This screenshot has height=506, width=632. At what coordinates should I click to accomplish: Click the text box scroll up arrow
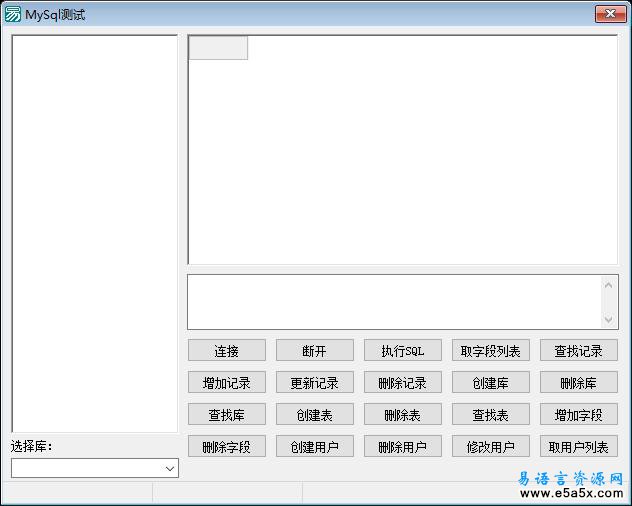point(609,285)
